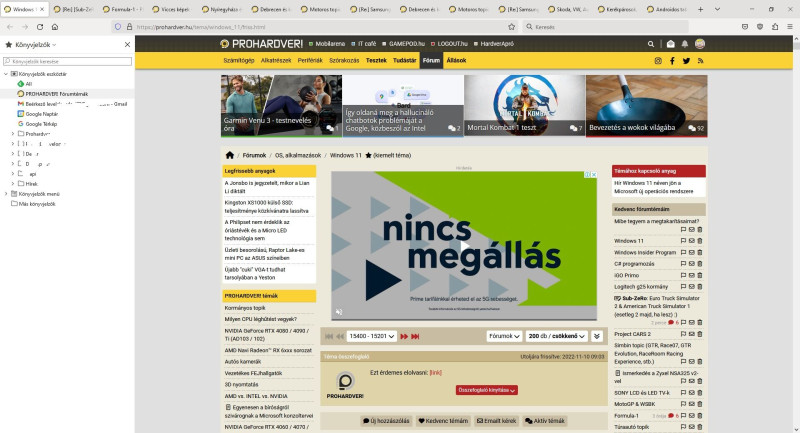The height and width of the screenshot is (433, 800).
Task: Focus the browser Keresés search box
Action: 606,27
